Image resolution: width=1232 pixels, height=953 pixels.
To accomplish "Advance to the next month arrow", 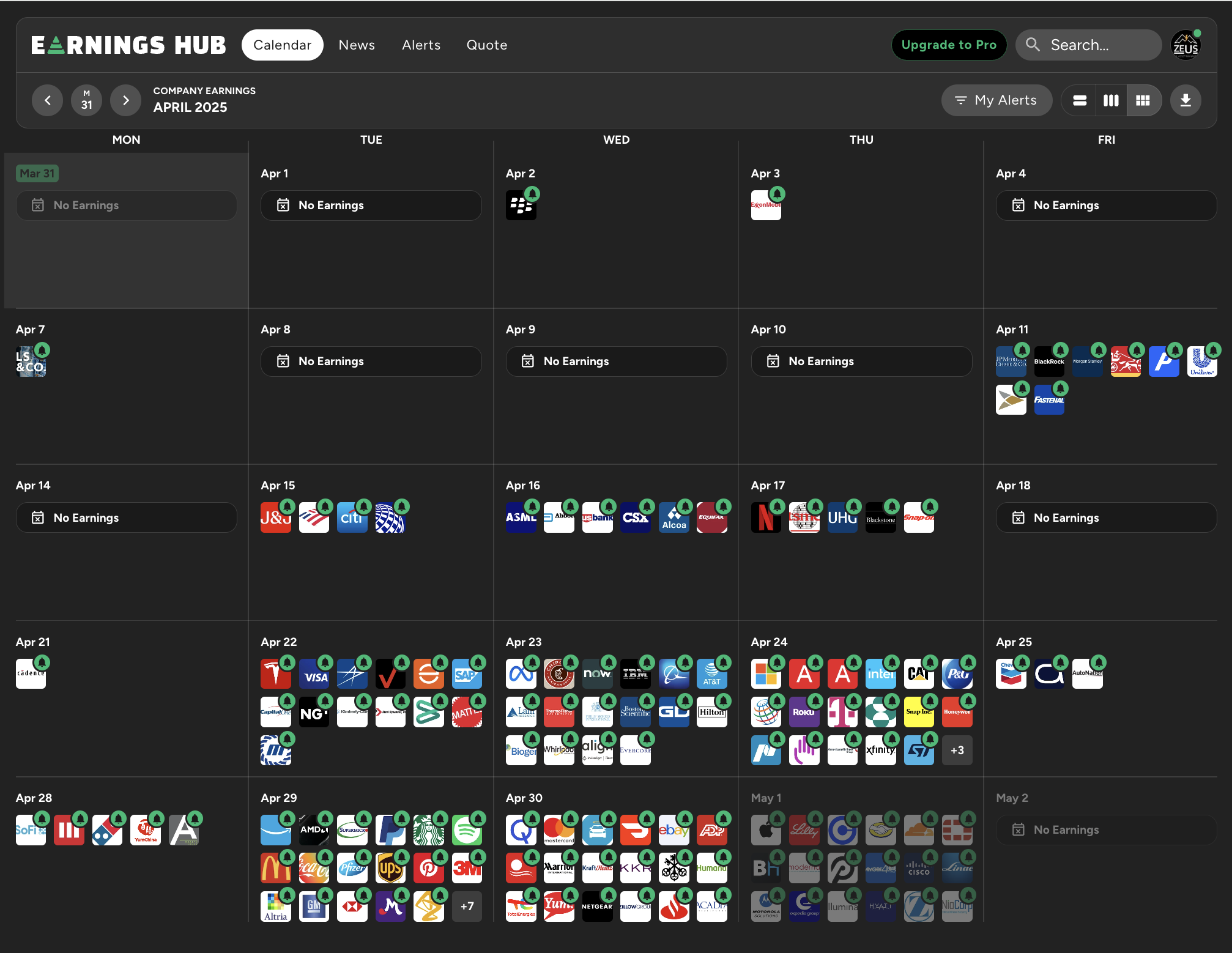I will click(x=125, y=100).
